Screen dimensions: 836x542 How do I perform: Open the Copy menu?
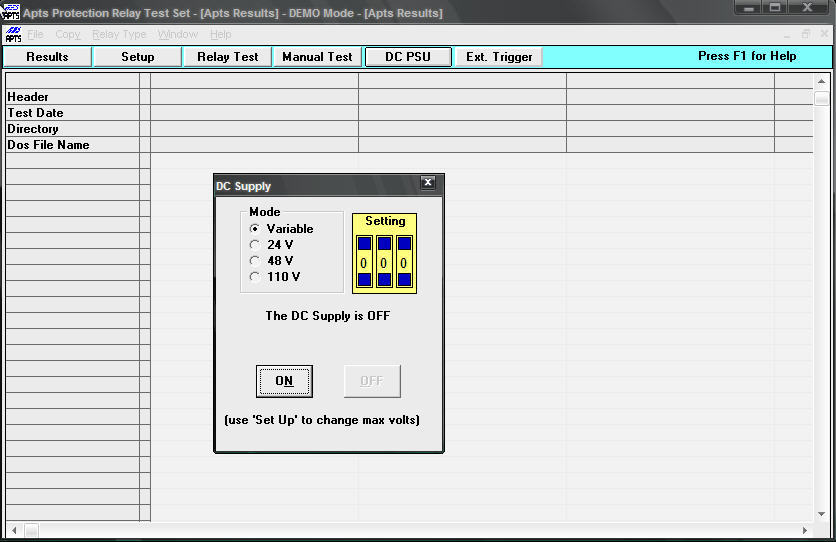68,34
